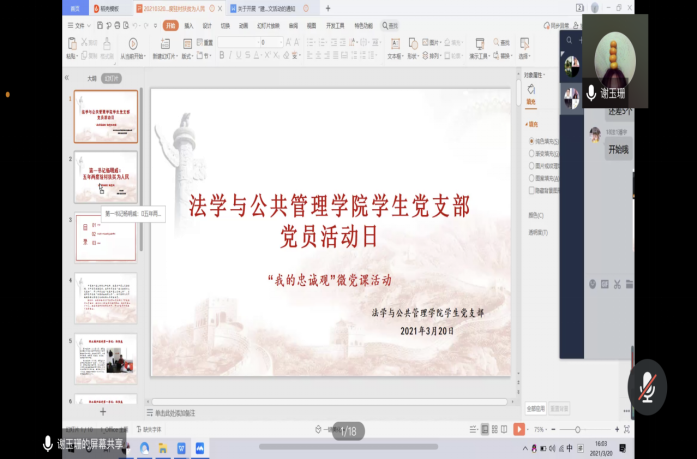Select the second slide thumbnail
697x459 pixels.
105,176
